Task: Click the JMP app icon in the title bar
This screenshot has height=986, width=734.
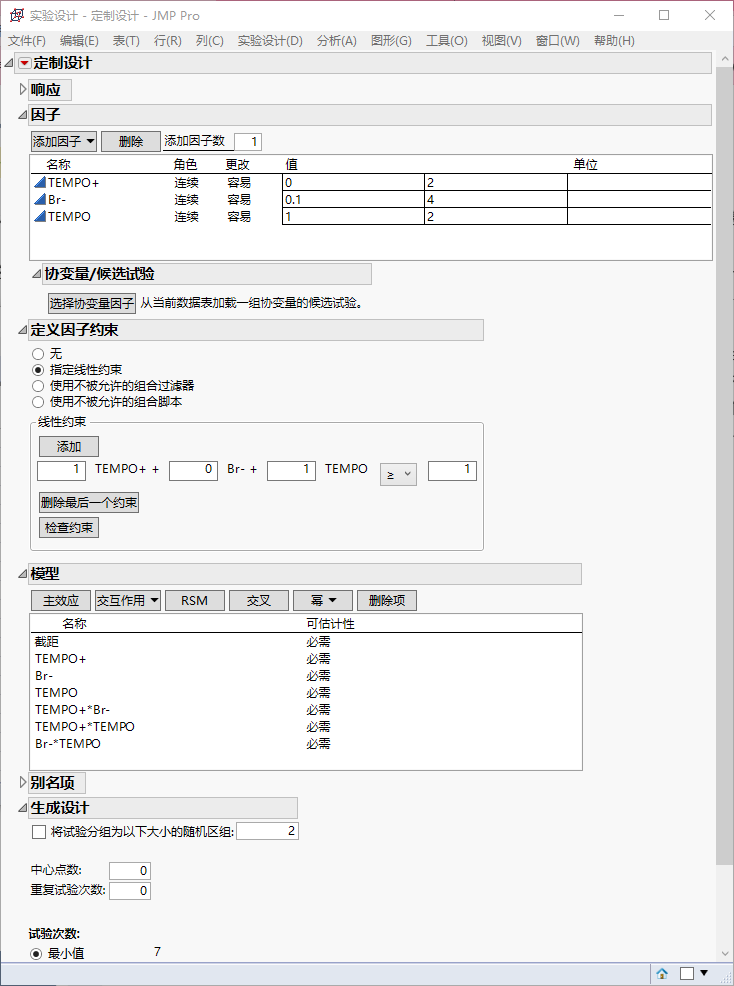Action: click(16, 16)
